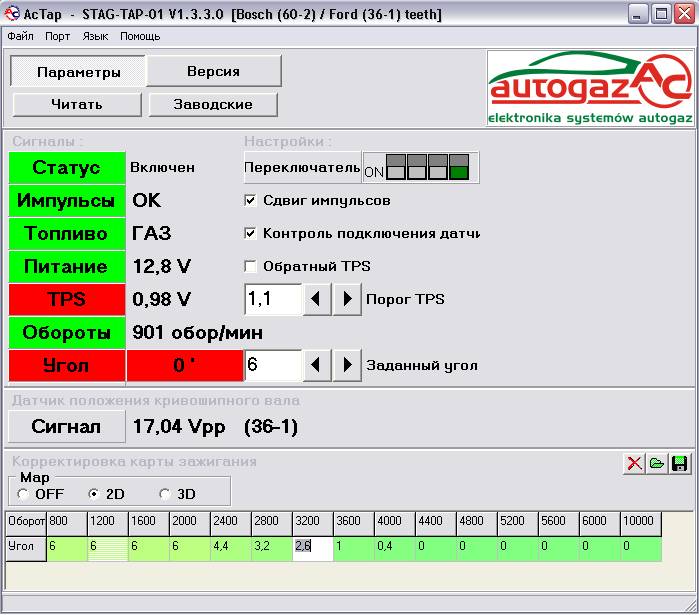
Task: Click the Заводские button
Action: [213, 104]
